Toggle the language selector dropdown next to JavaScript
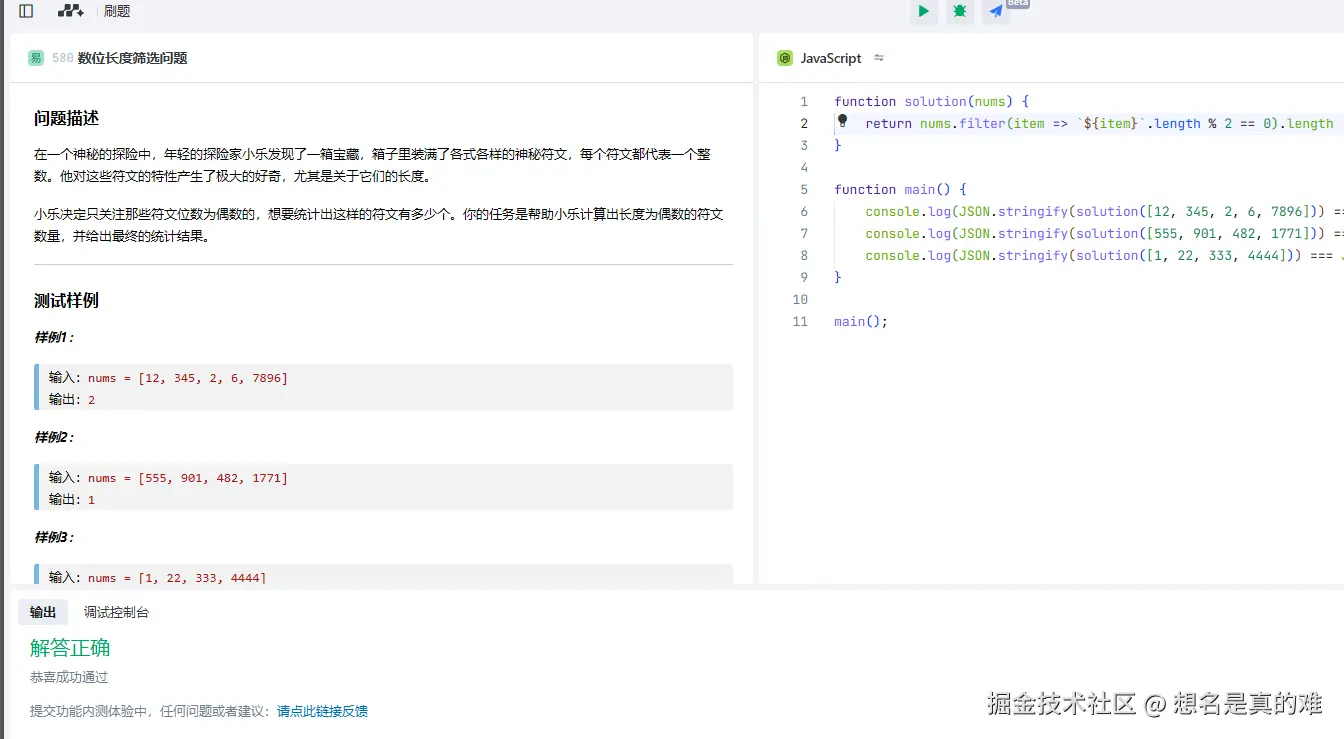Image resolution: width=1344 pixels, height=739 pixels. pos(878,58)
